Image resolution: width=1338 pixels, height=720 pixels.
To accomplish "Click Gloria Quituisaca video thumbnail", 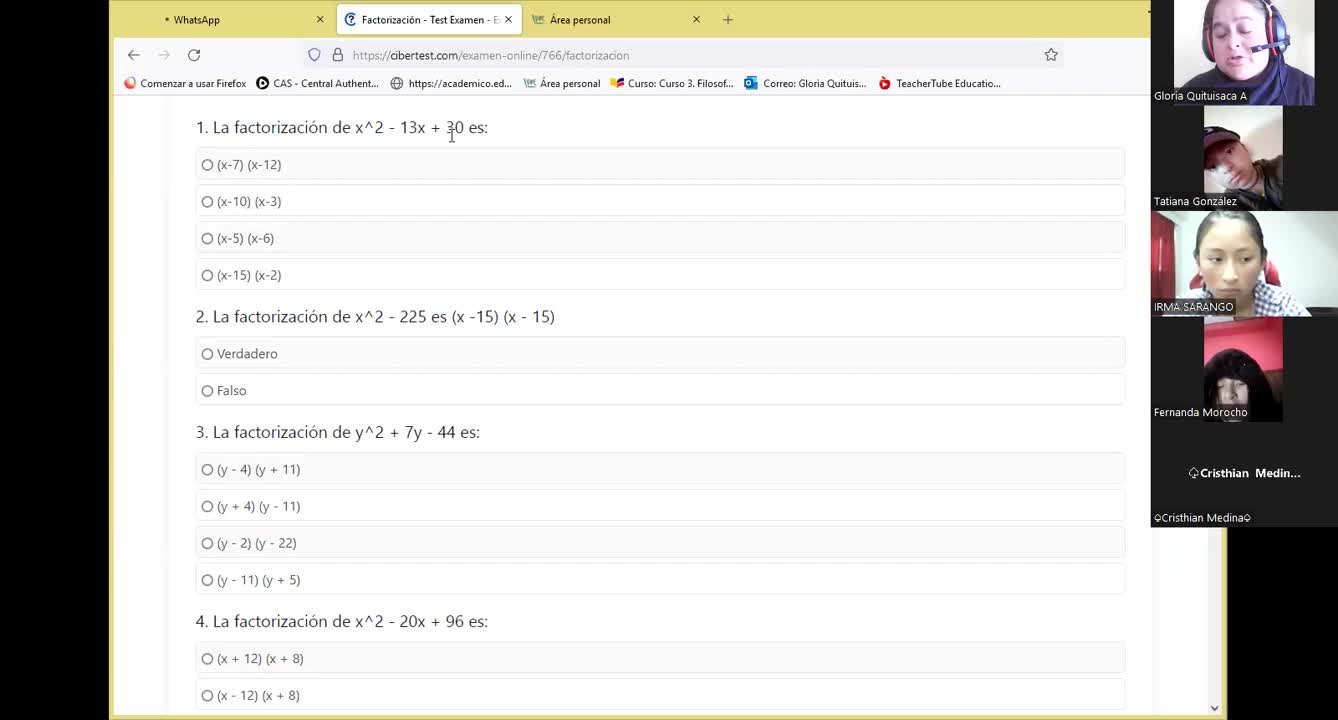I will point(1243,52).
